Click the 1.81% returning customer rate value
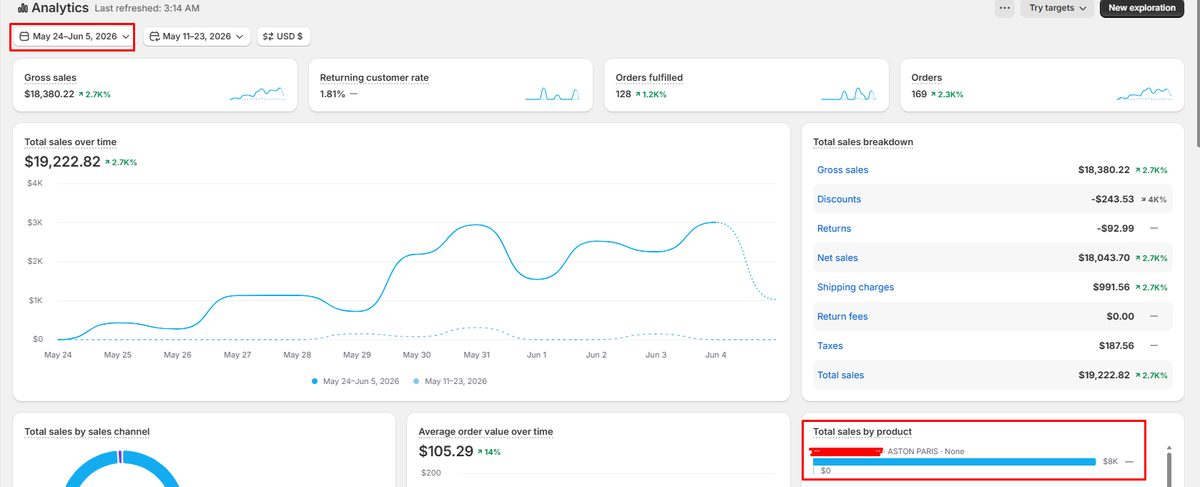The height and width of the screenshot is (487, 1200). click(332, 94)
